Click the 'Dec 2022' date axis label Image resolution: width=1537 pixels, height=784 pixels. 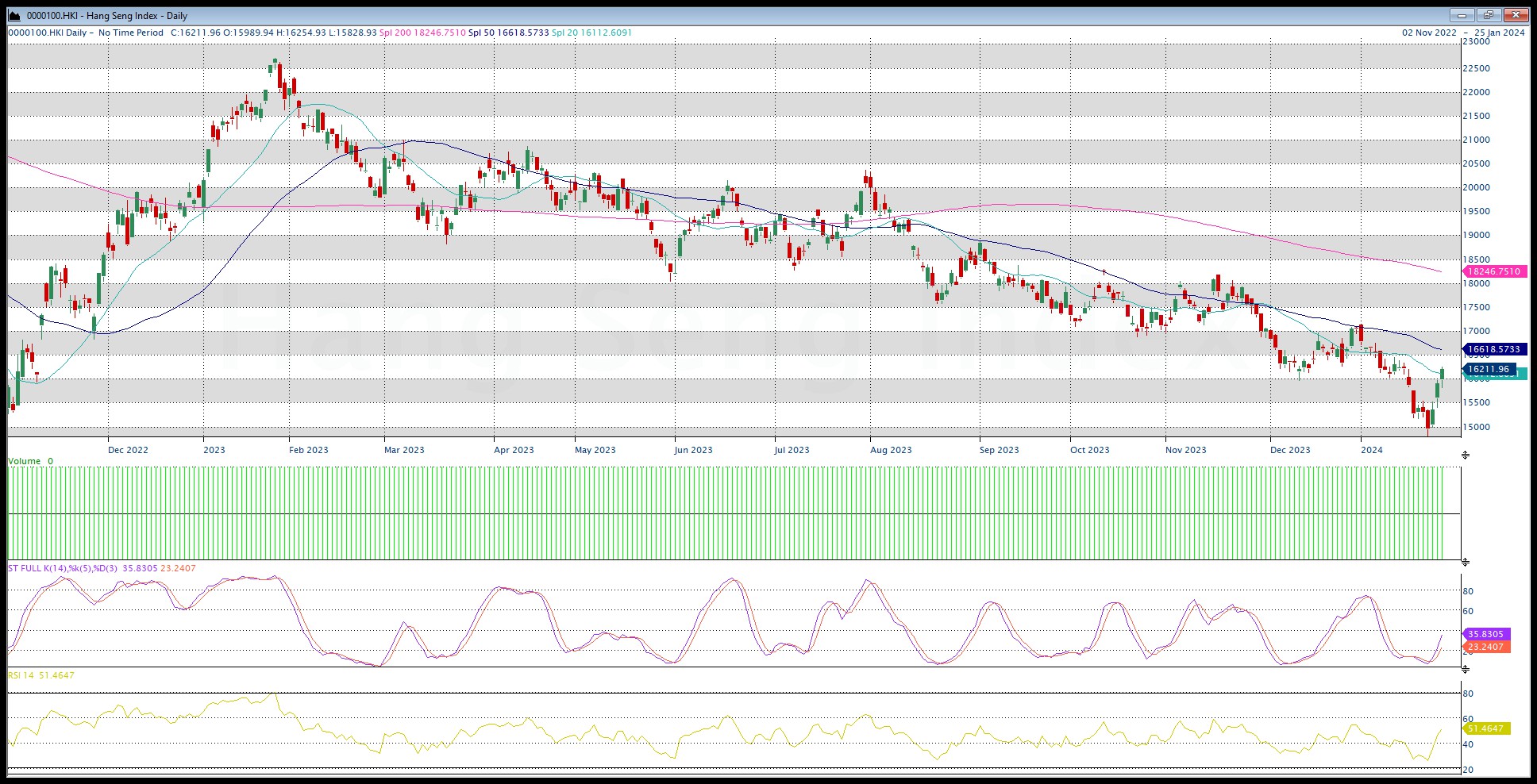[x=128, y=450]
